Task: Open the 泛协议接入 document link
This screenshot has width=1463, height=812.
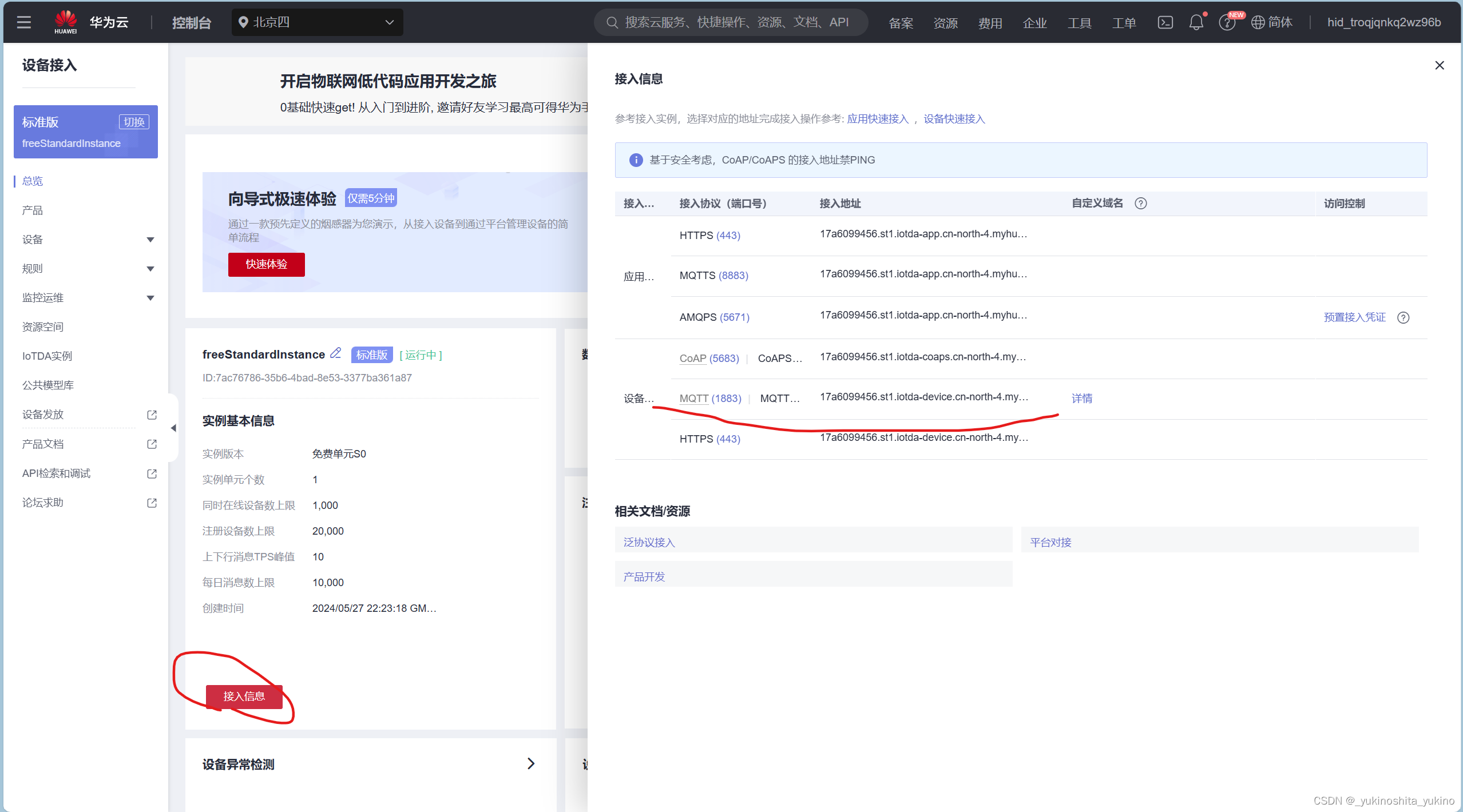Action: click(649, 543)
